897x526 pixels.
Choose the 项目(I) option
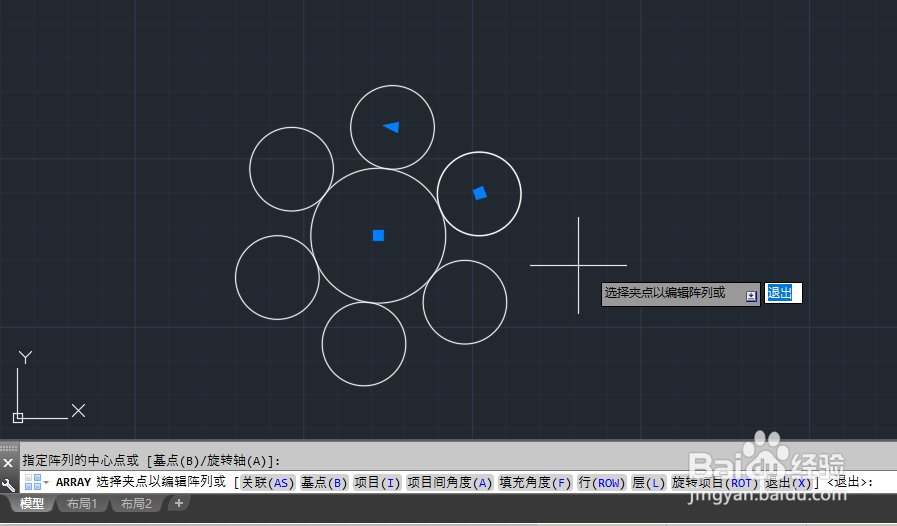point(378,483)
